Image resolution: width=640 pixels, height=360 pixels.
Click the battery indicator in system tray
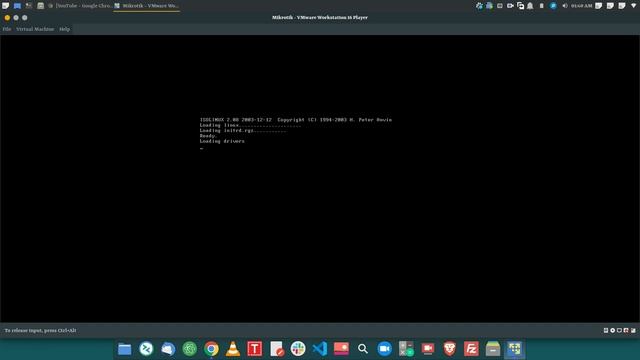[x=542, y=6]
